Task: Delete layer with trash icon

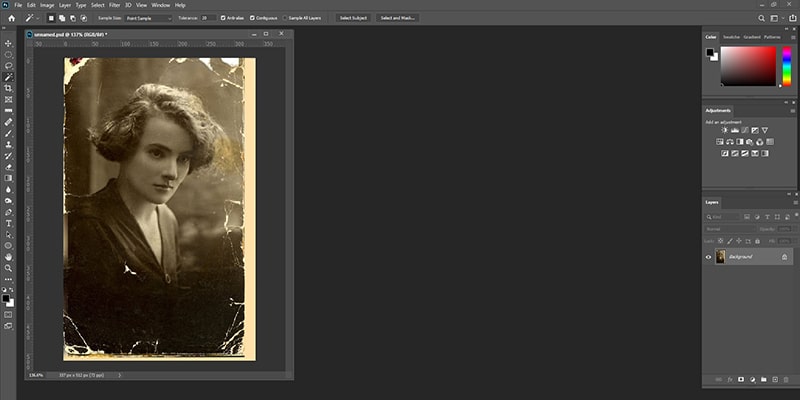Action: pyautogui.click(x=786, y=380)
